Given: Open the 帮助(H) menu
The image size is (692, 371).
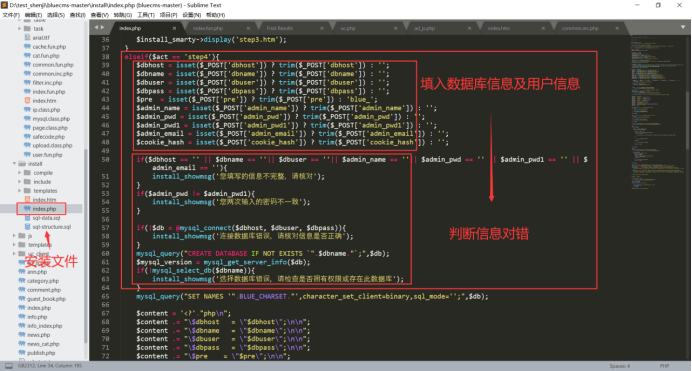Looking at the screenshot, I should click(215, 15).
